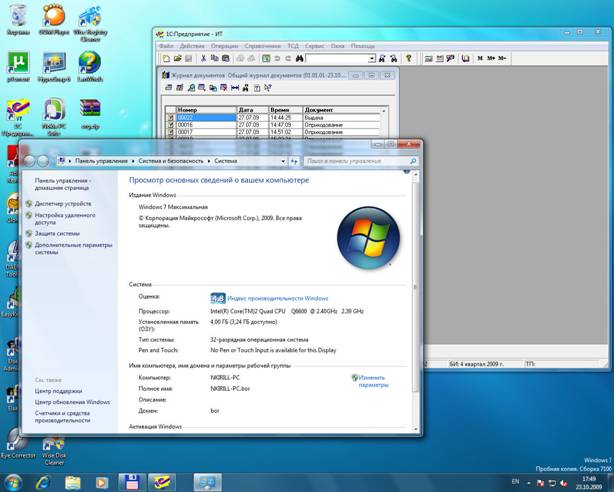Select journal row number 00017
This screenshot has width=614, height=492.
[206, 132]
